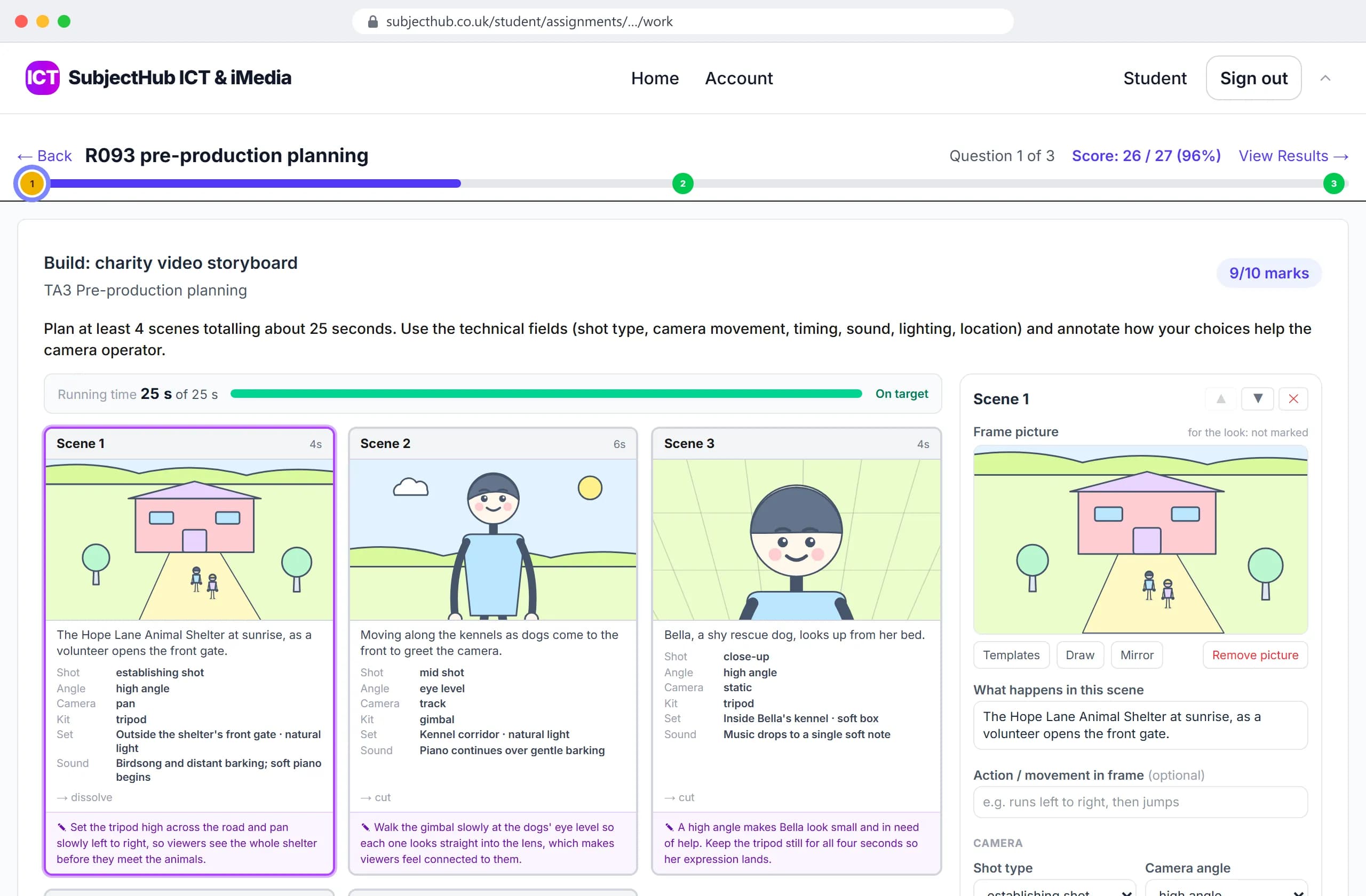This screenshot has width=1366, height=896.
Task: Select Scene 3 storyboard thumbnail
Action: (x=796, y=539)
